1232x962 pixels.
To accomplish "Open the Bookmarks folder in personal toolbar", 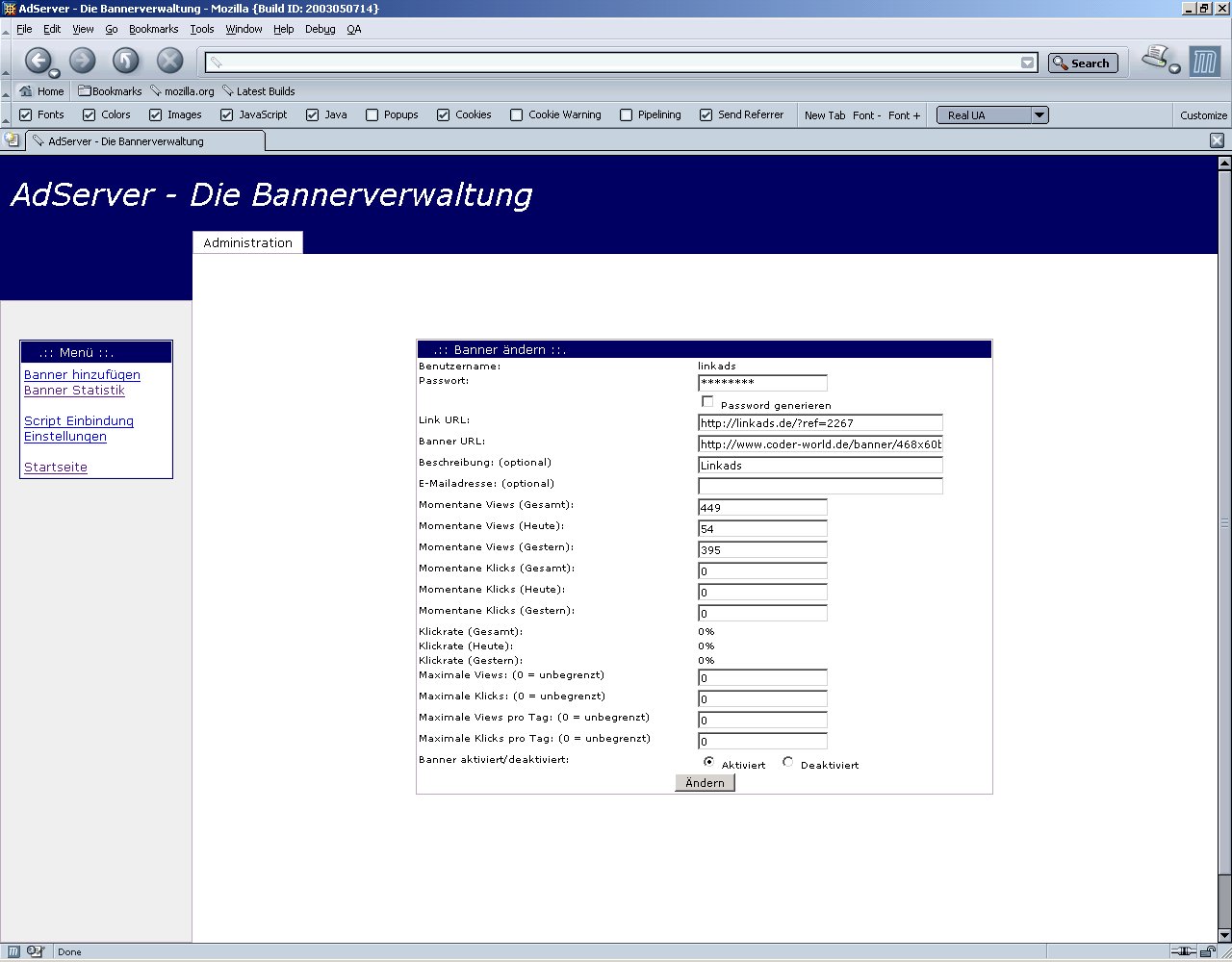I will 110,91.
